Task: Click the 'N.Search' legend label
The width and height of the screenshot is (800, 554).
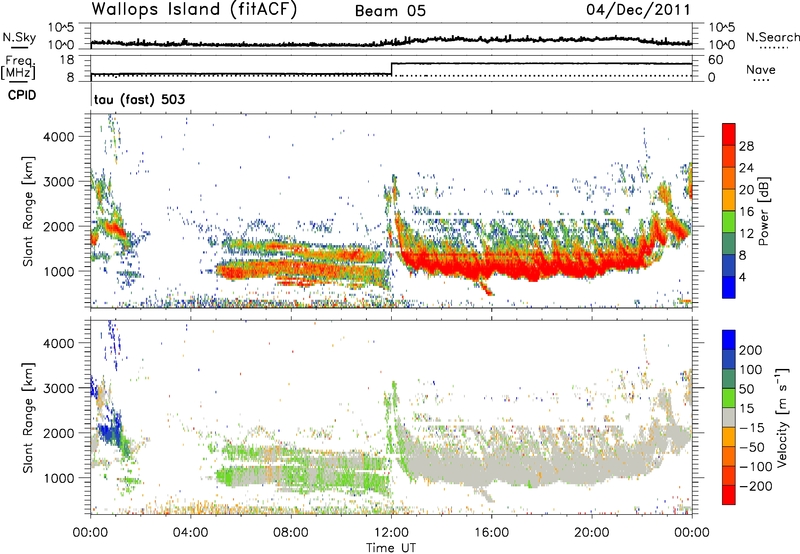Action: [772, 37]
